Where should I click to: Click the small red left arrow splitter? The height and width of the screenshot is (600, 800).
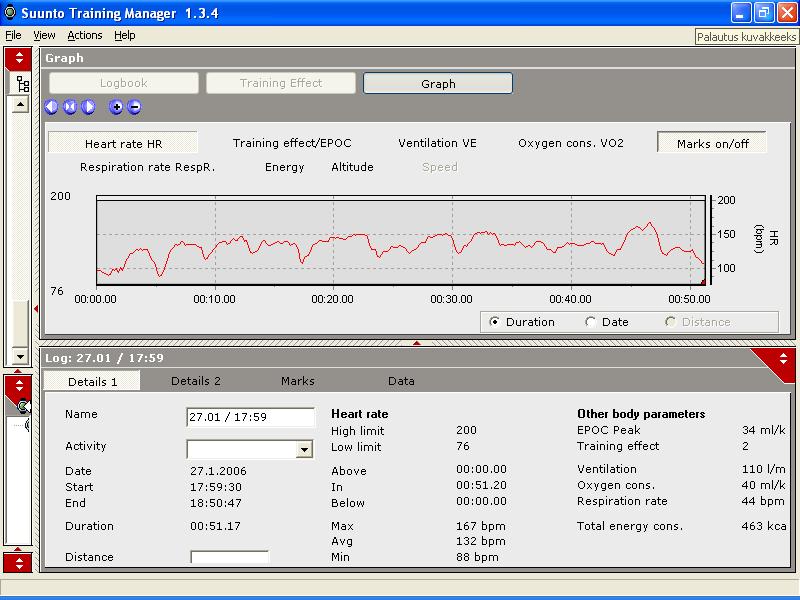coord(36,308)
